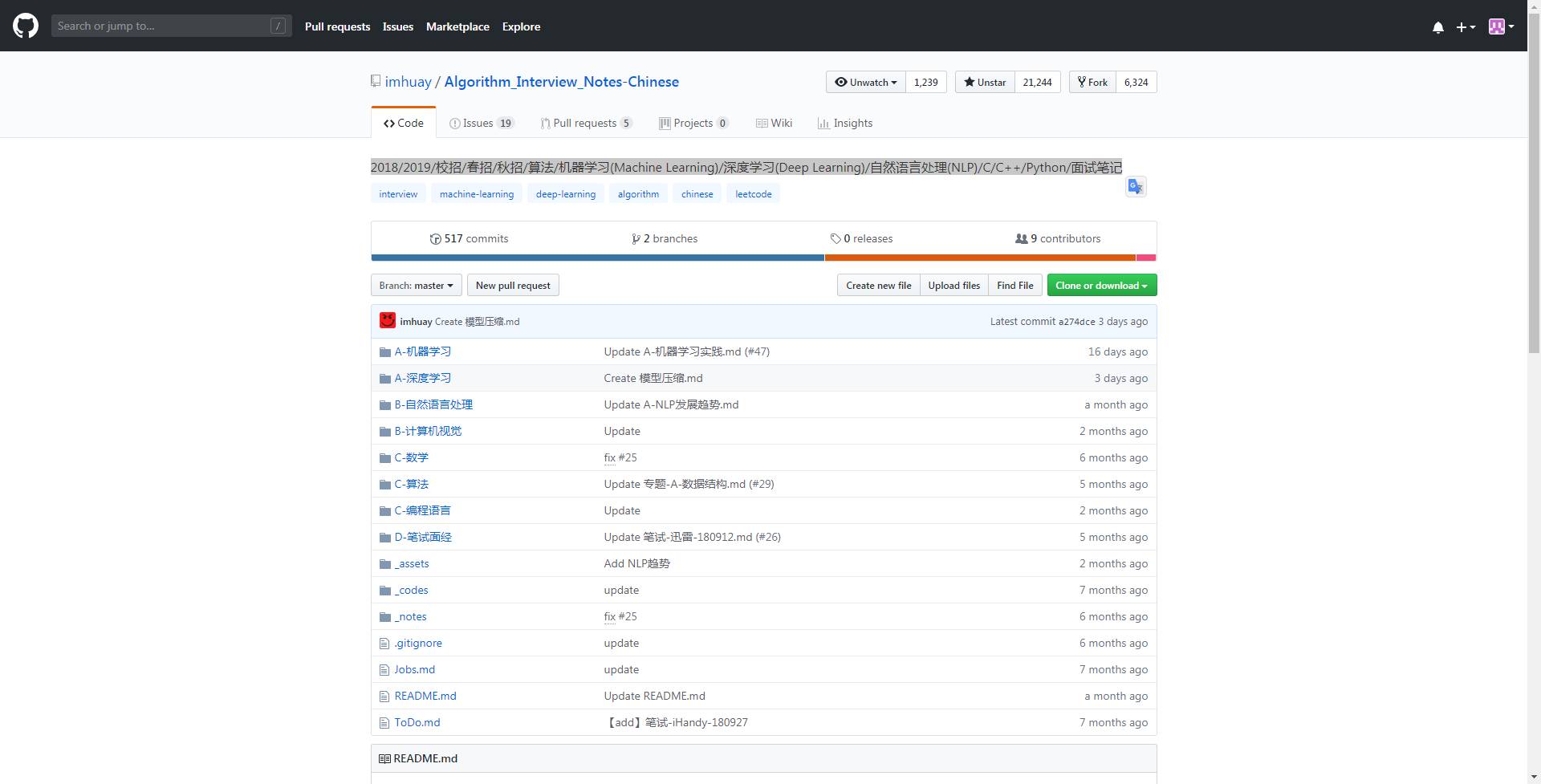1541x784 pixels.
Task: Open the Issues tab with 19 issues
Action: [x=482, y=123]
